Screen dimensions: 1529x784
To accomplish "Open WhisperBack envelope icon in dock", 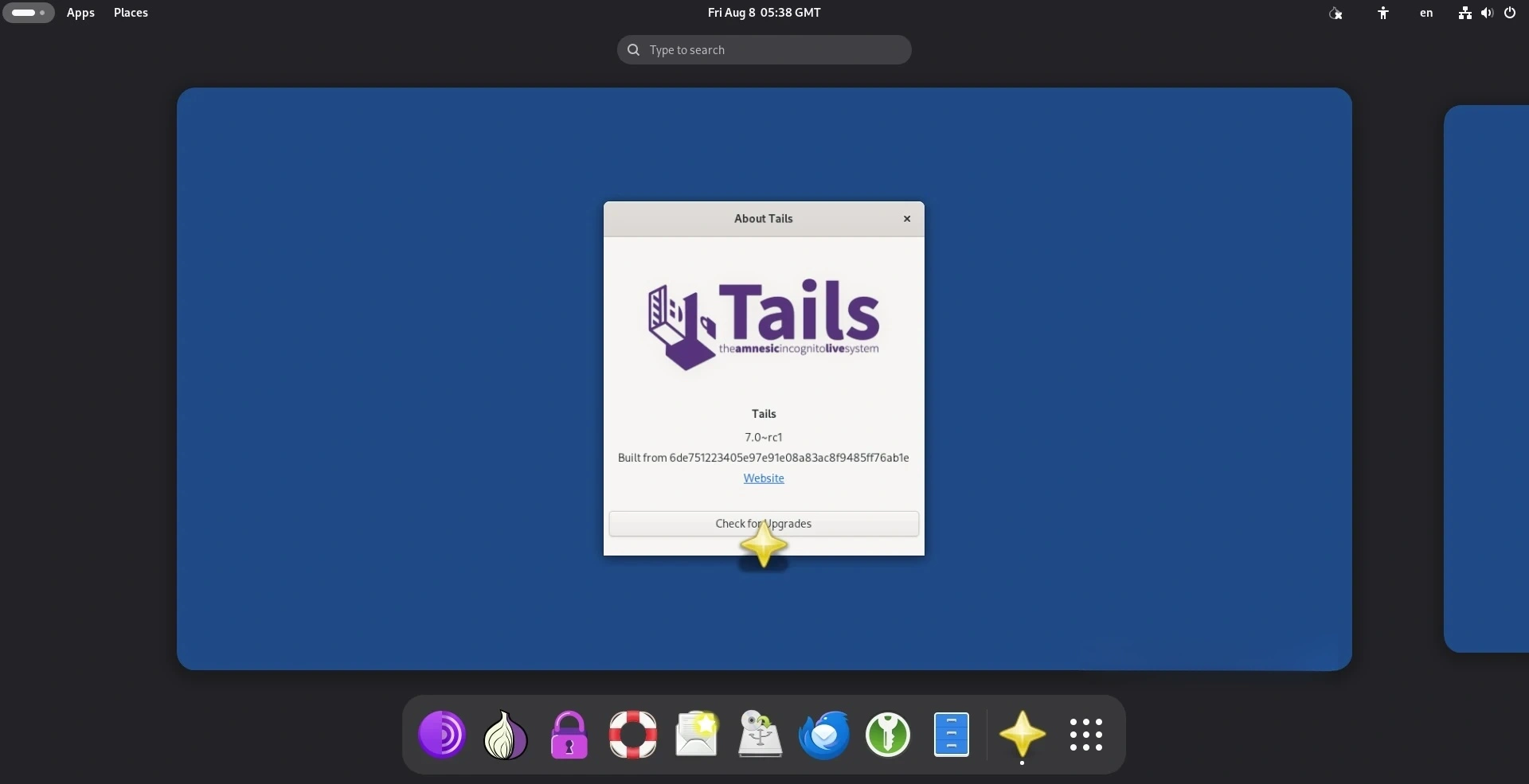I will pos(697,735).
